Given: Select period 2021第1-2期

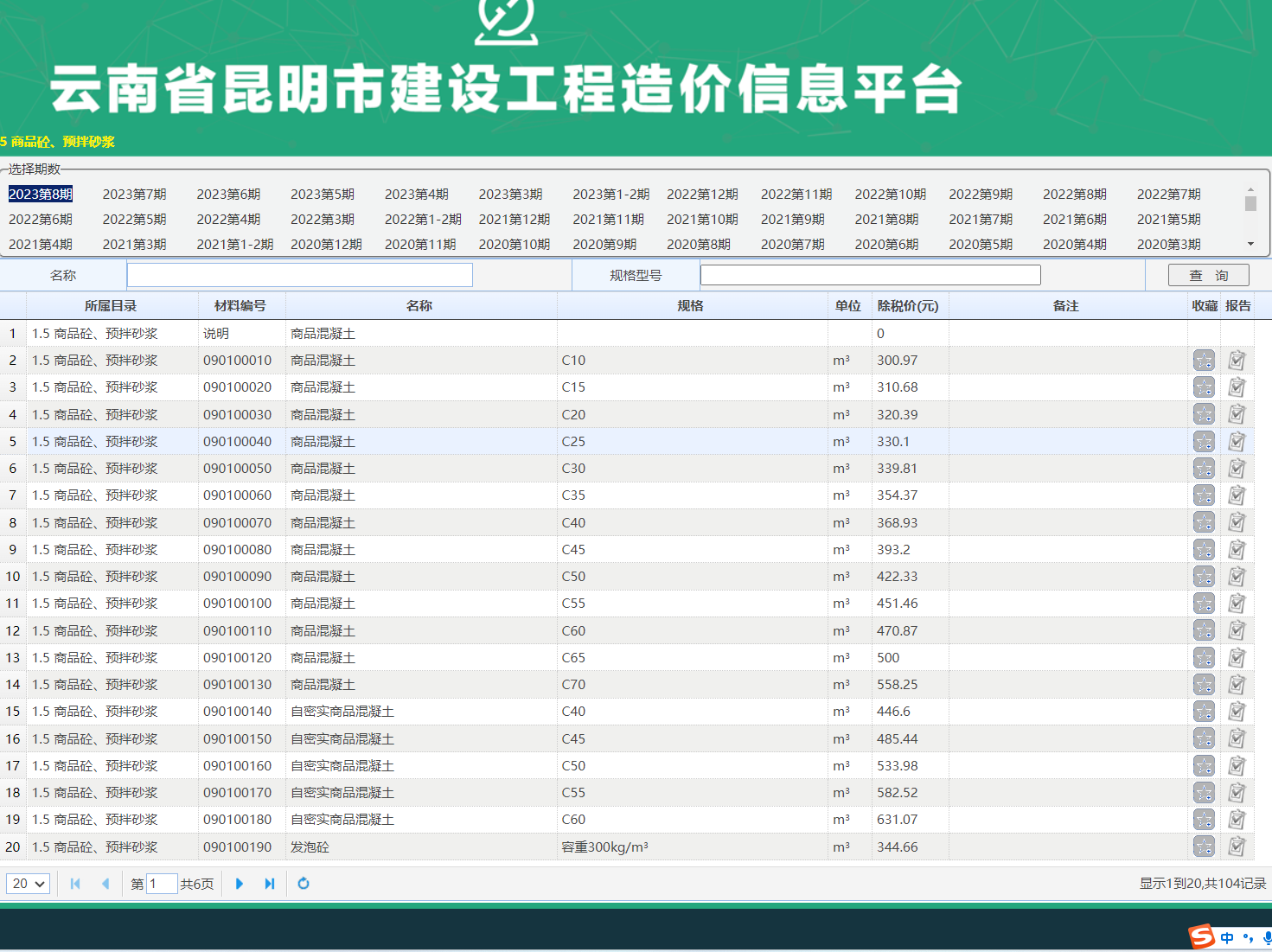Looking at the screenshot, I should [x=235, y=245].
